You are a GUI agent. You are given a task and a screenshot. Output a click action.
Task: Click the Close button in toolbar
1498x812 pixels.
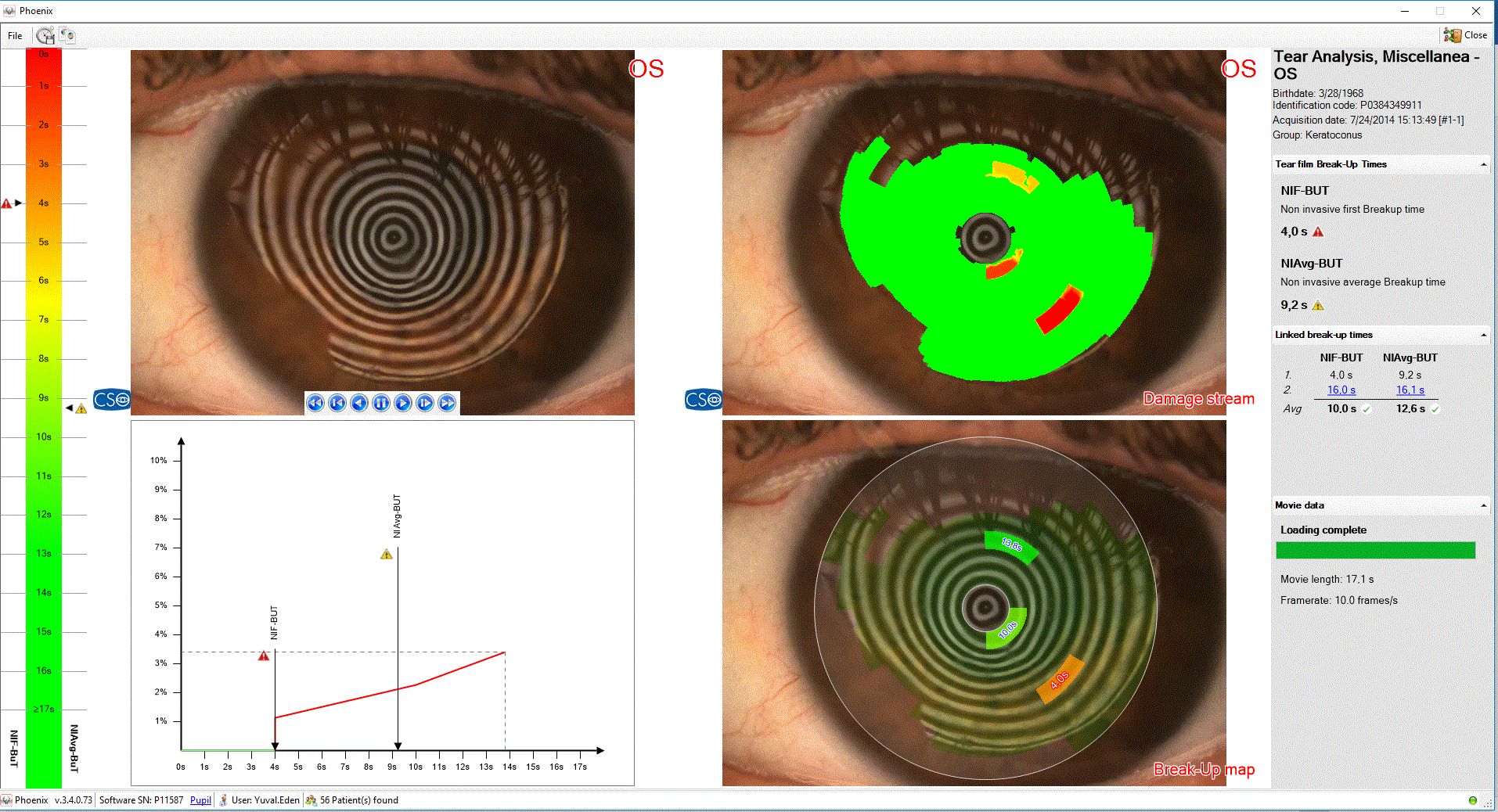(1466, 35)
